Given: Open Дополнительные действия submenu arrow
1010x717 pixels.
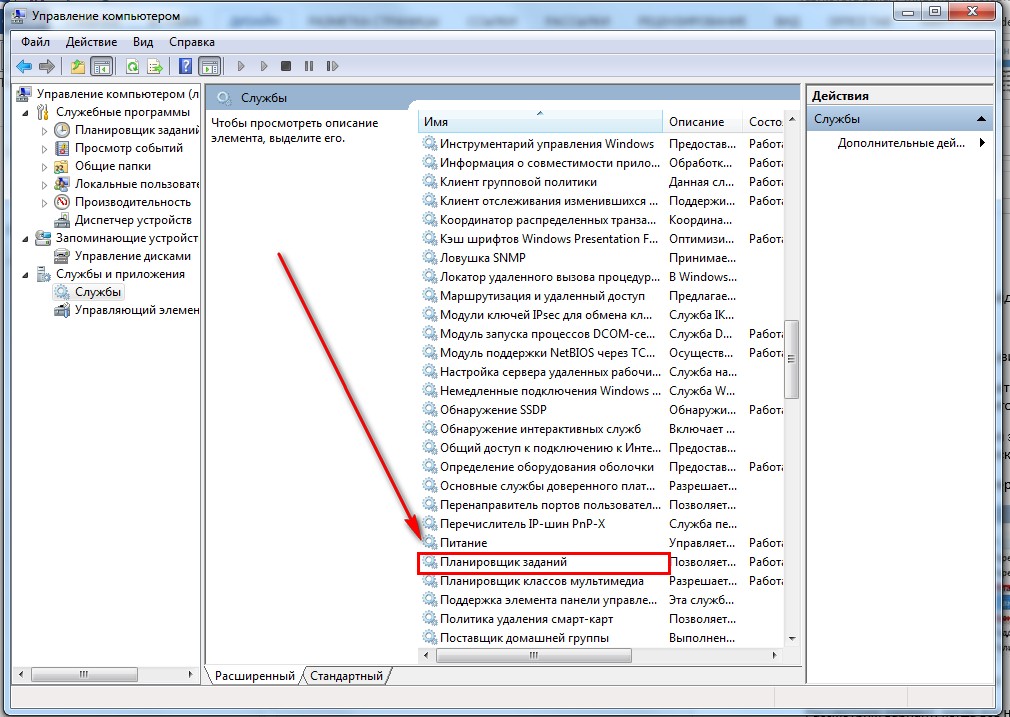Looking at the screenshot, I should point(982,143).
